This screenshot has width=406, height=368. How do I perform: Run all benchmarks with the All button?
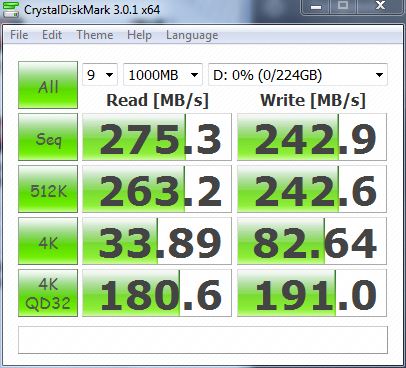pos(48,85)
